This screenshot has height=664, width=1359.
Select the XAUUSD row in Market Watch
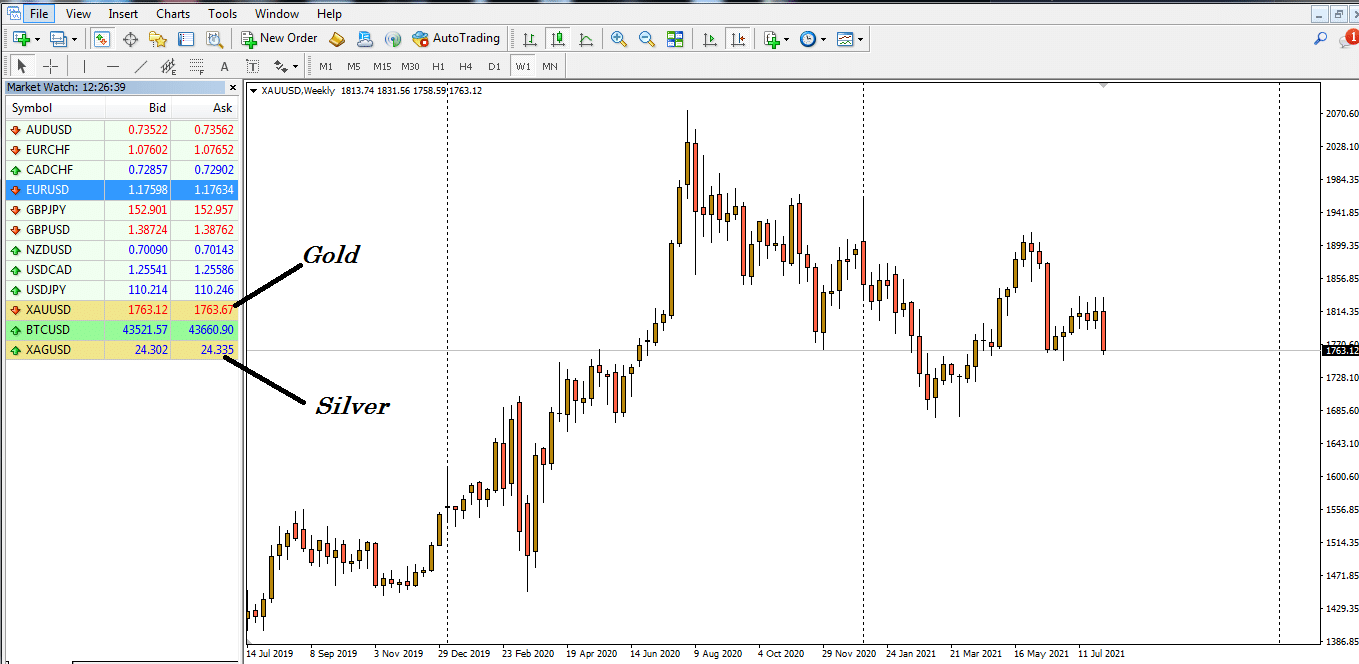[x=122, y=310]
